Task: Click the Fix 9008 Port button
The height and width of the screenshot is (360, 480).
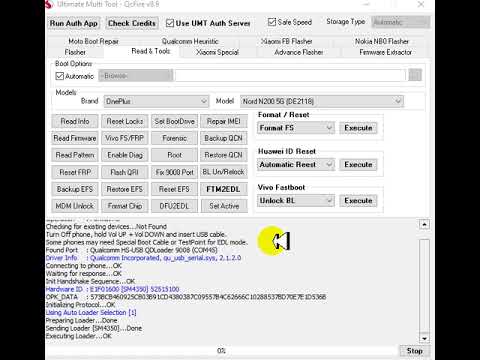Action: tap(174, 172)
